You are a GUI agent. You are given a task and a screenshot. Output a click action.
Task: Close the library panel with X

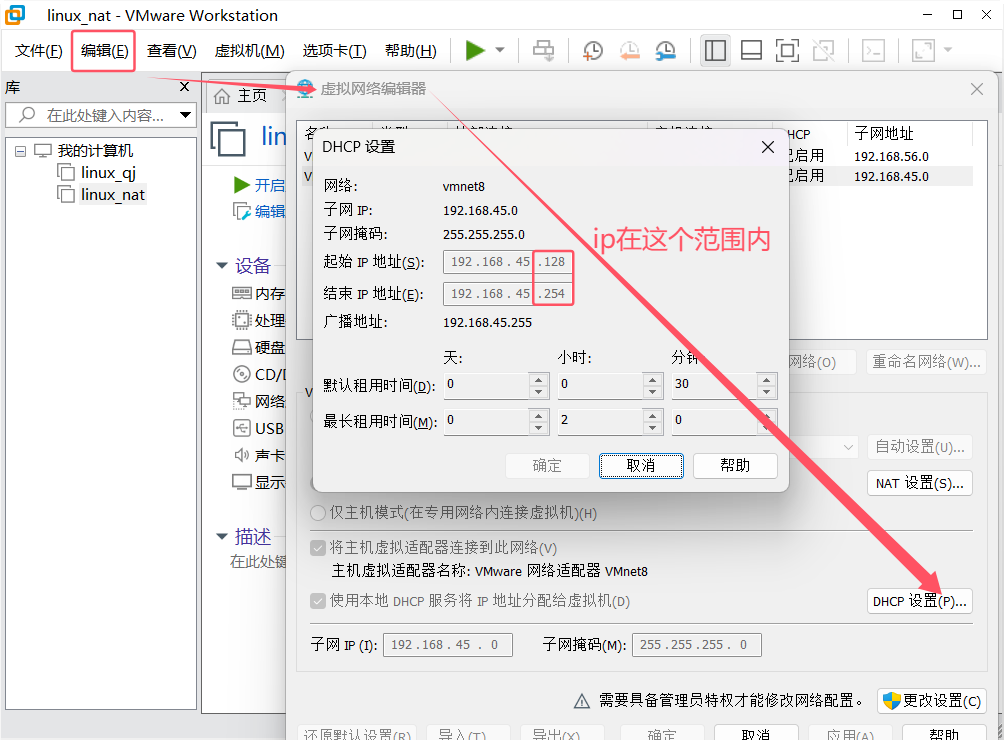(184, 86)
